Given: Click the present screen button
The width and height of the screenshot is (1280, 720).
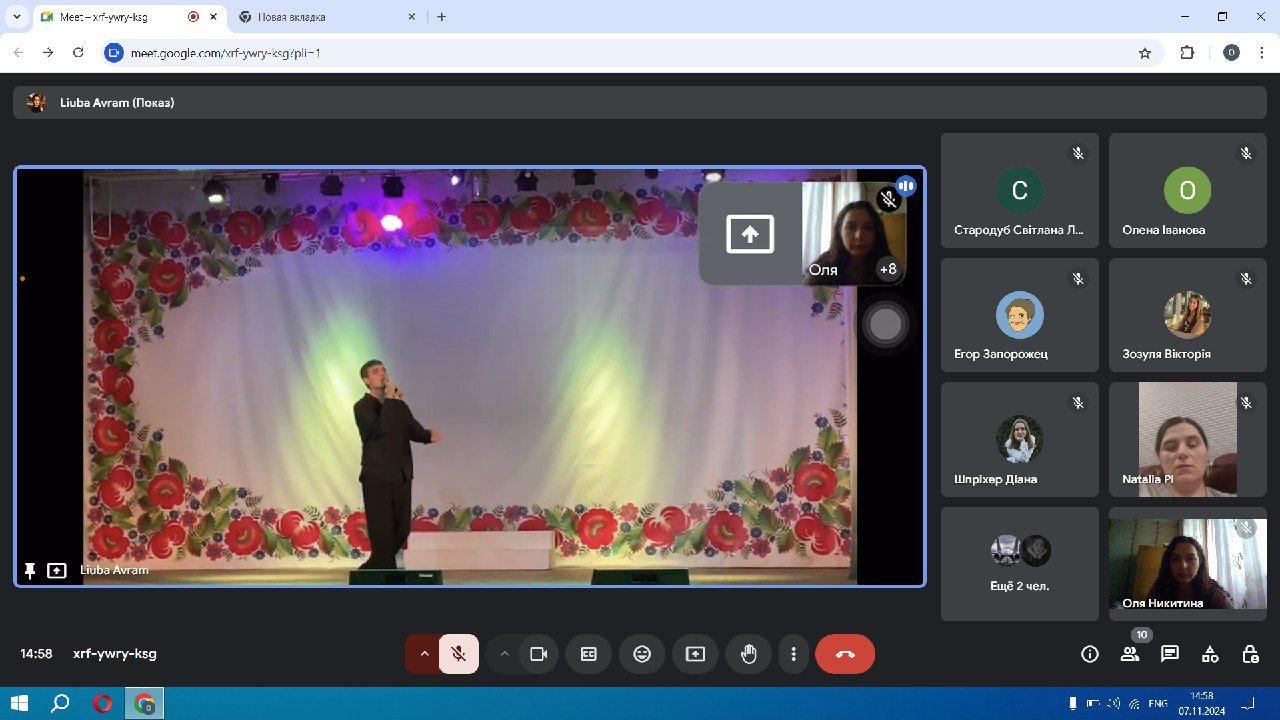Looking at the screenshot, I should click(695, 654).
